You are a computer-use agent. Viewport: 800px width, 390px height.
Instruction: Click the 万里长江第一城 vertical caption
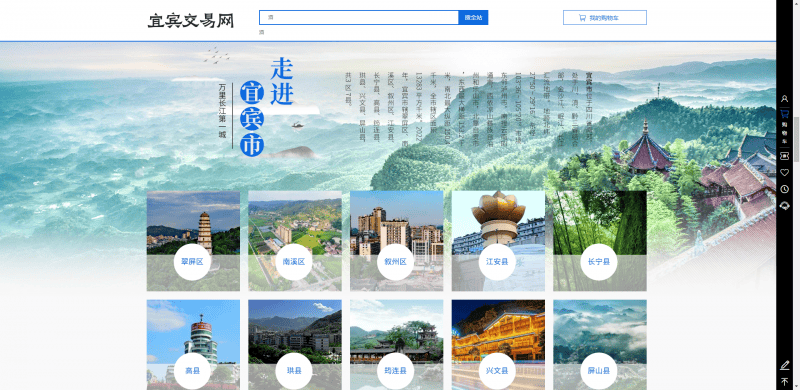[222, 111]
